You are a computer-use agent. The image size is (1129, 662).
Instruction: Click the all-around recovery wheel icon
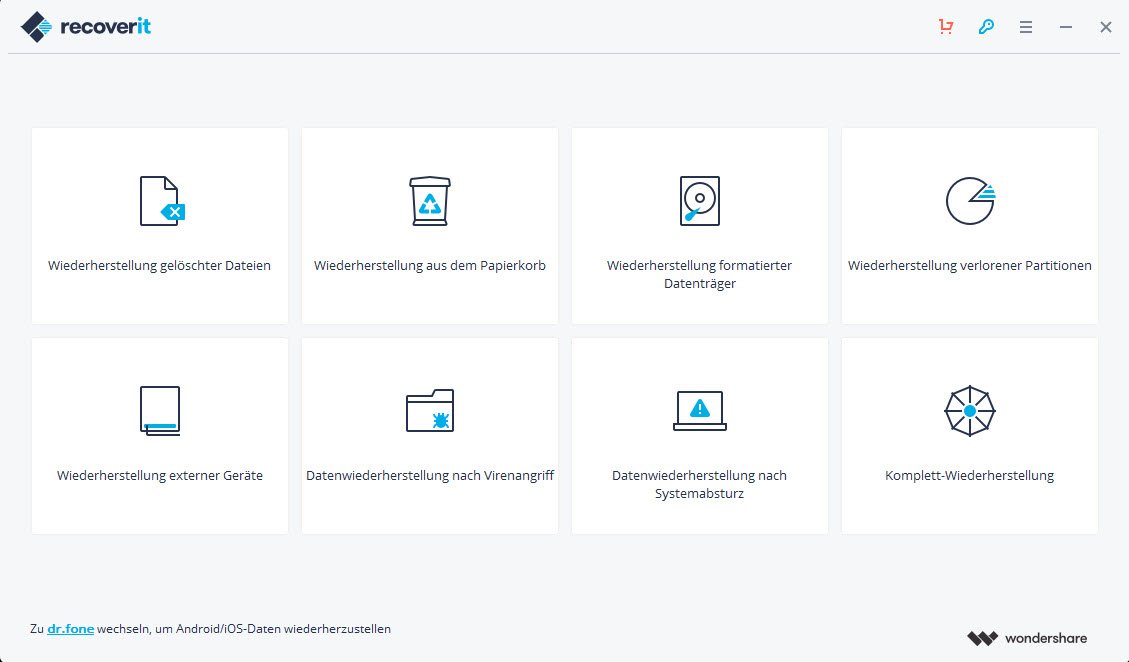pyautogui.click(x=970, y=411)
